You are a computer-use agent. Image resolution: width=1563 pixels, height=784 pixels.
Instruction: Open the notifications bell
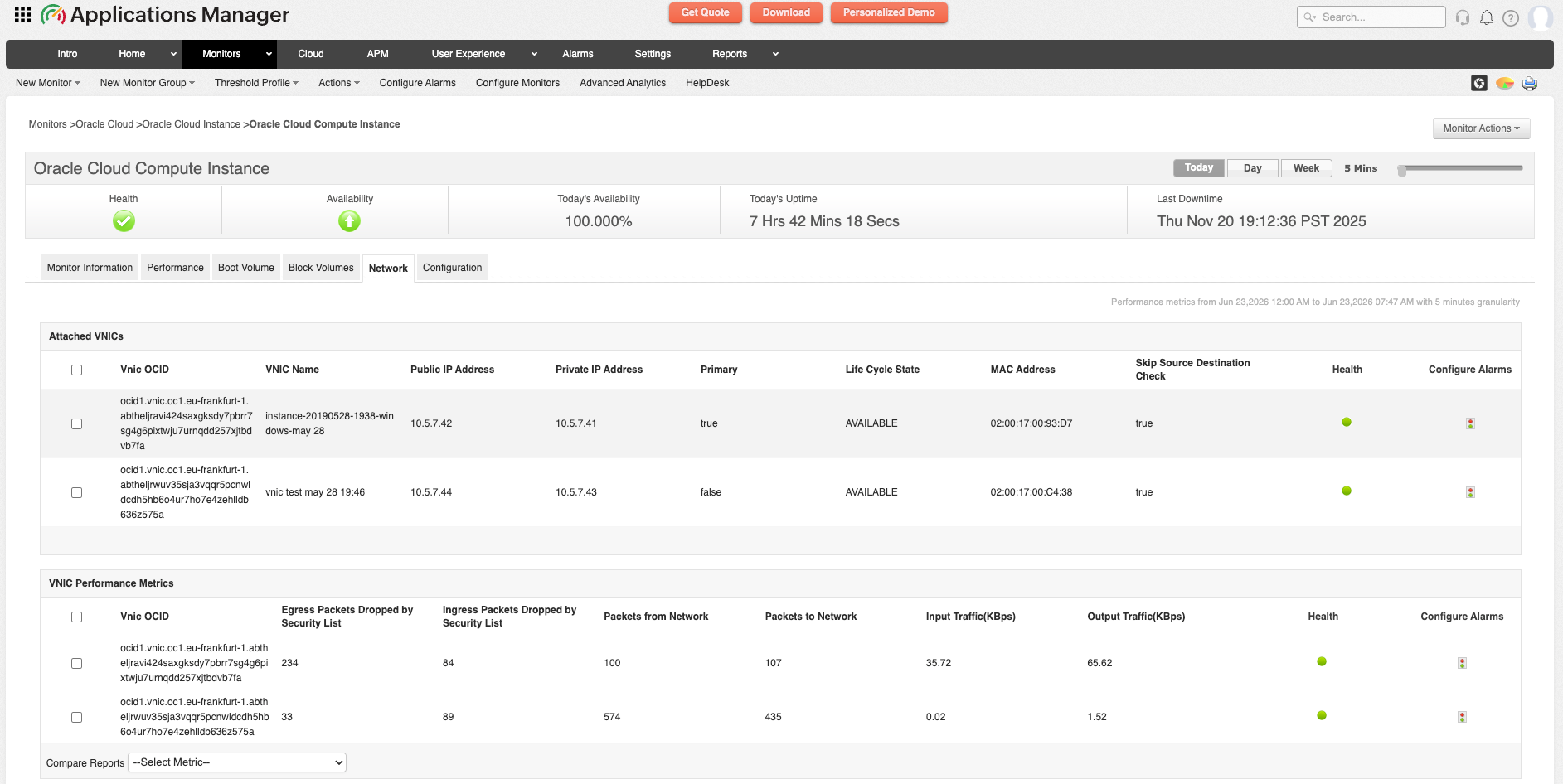[x=1487, y=17]
